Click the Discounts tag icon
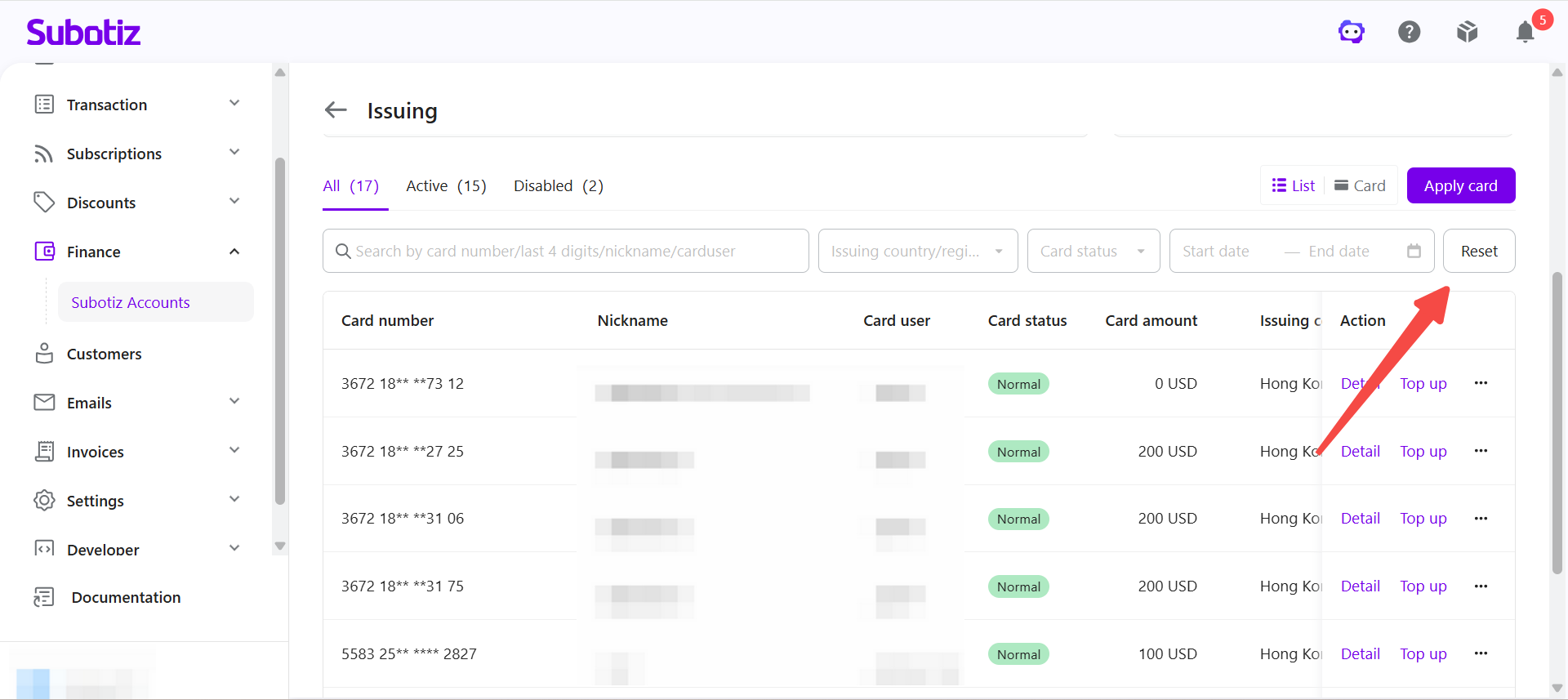 [x=44, y=203]
